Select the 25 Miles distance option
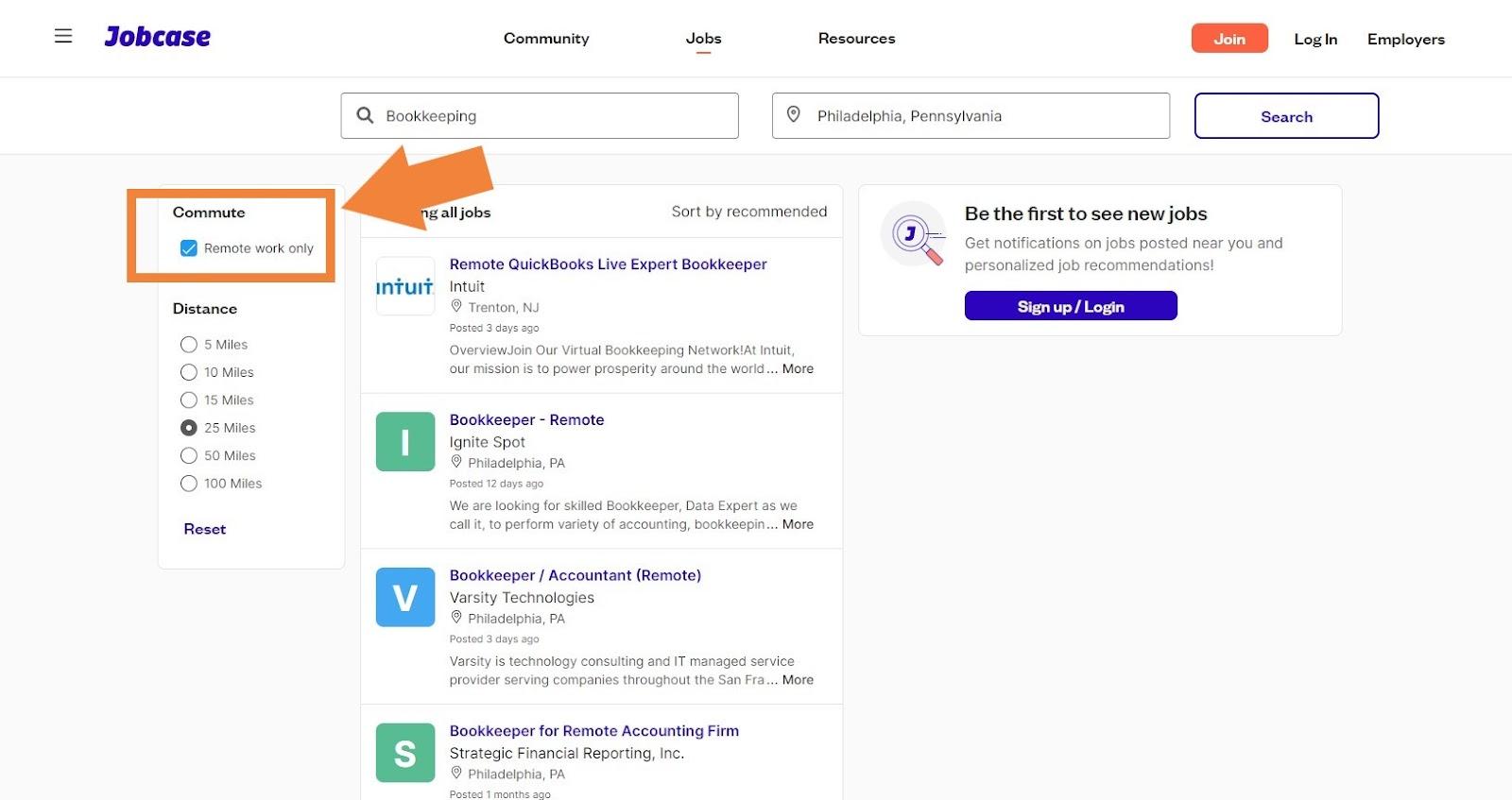 189,428
